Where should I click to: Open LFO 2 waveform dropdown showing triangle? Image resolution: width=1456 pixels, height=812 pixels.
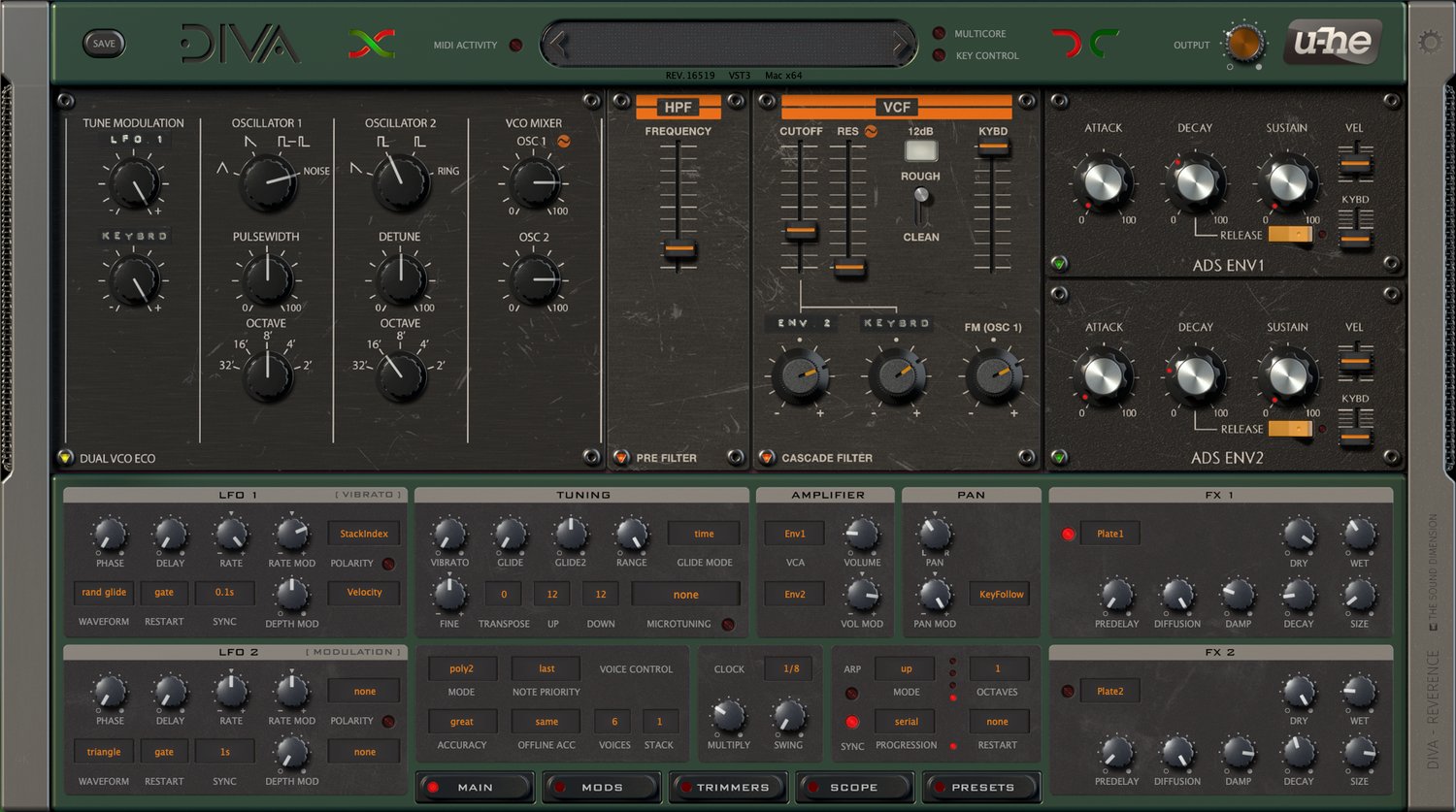(104, 752)
